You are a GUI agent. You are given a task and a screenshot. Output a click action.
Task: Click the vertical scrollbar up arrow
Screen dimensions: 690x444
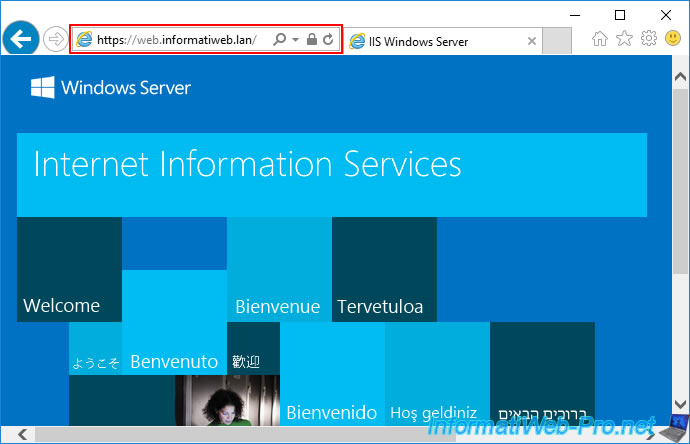[x=680, y=77]
